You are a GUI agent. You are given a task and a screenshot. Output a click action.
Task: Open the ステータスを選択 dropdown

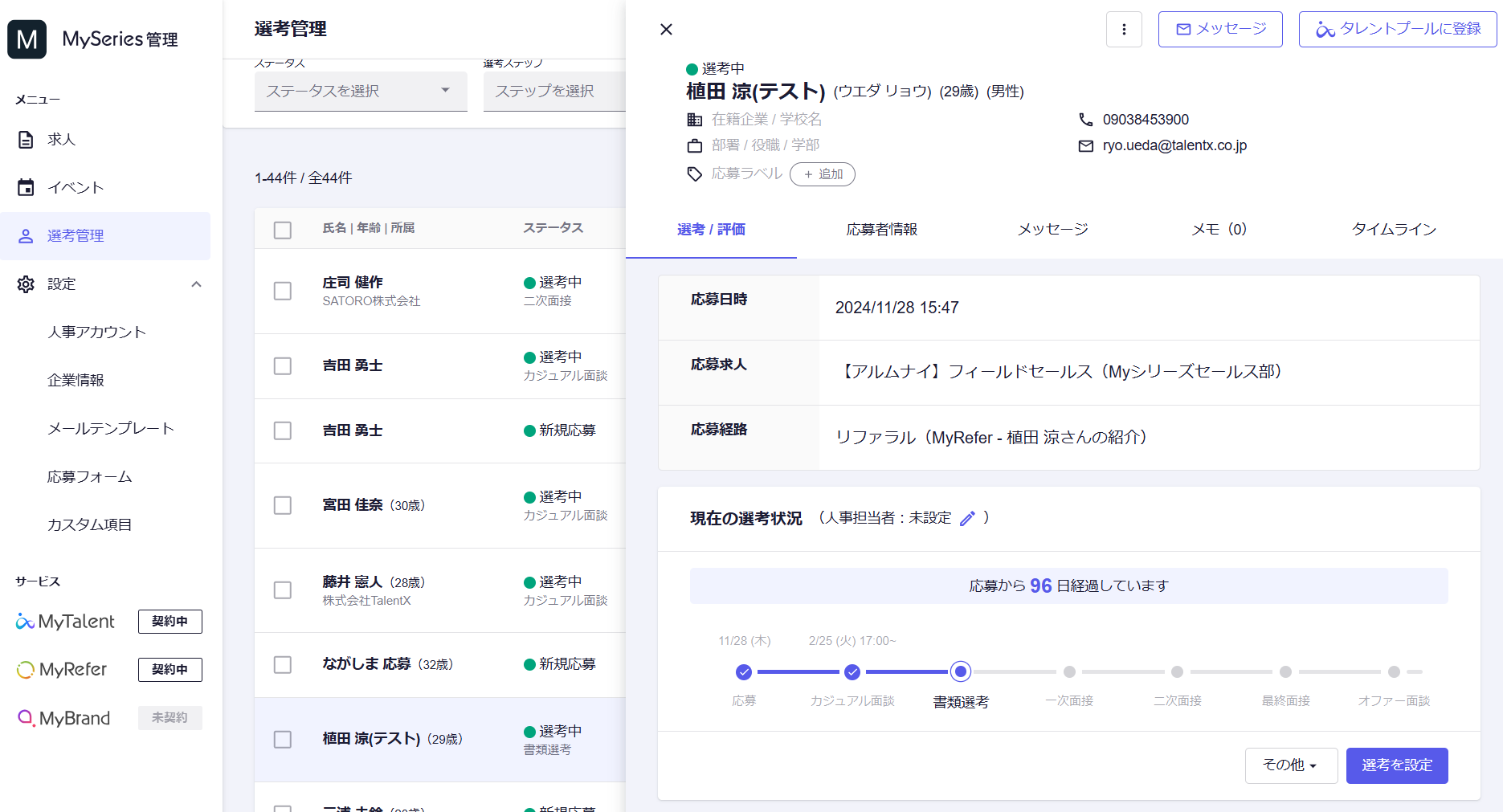pos(361,92)
